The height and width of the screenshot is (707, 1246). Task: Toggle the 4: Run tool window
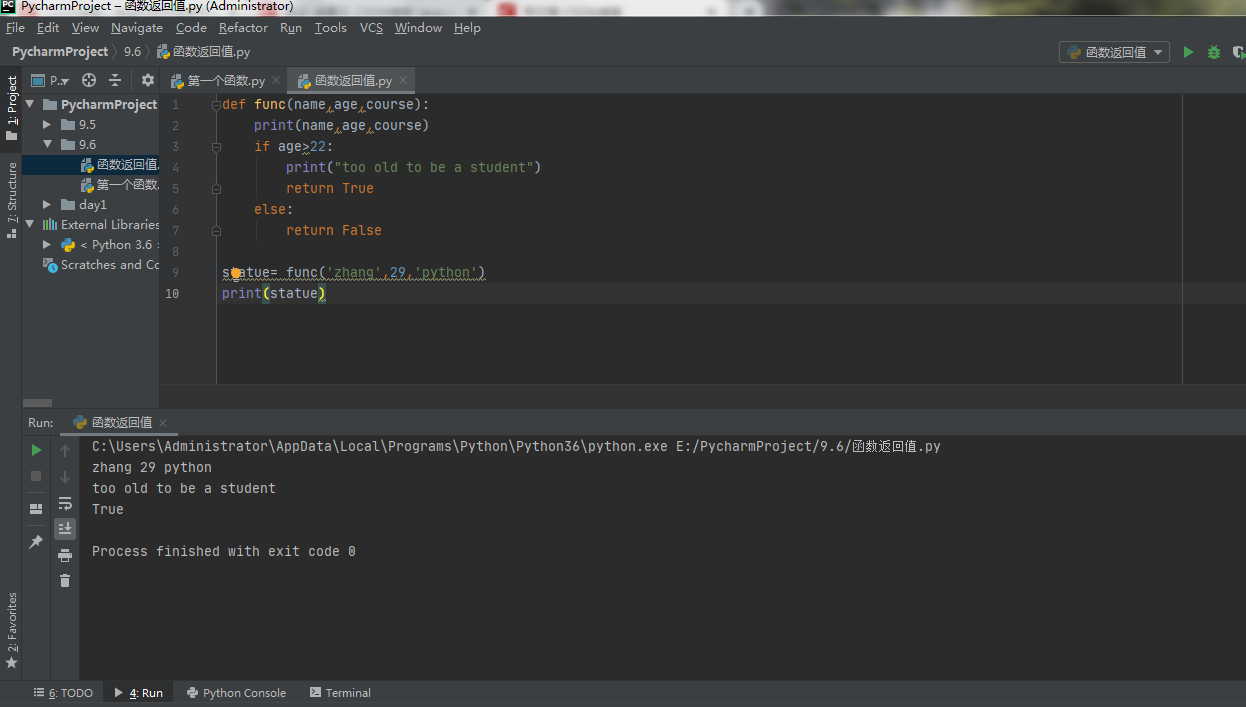coord(138,693)
